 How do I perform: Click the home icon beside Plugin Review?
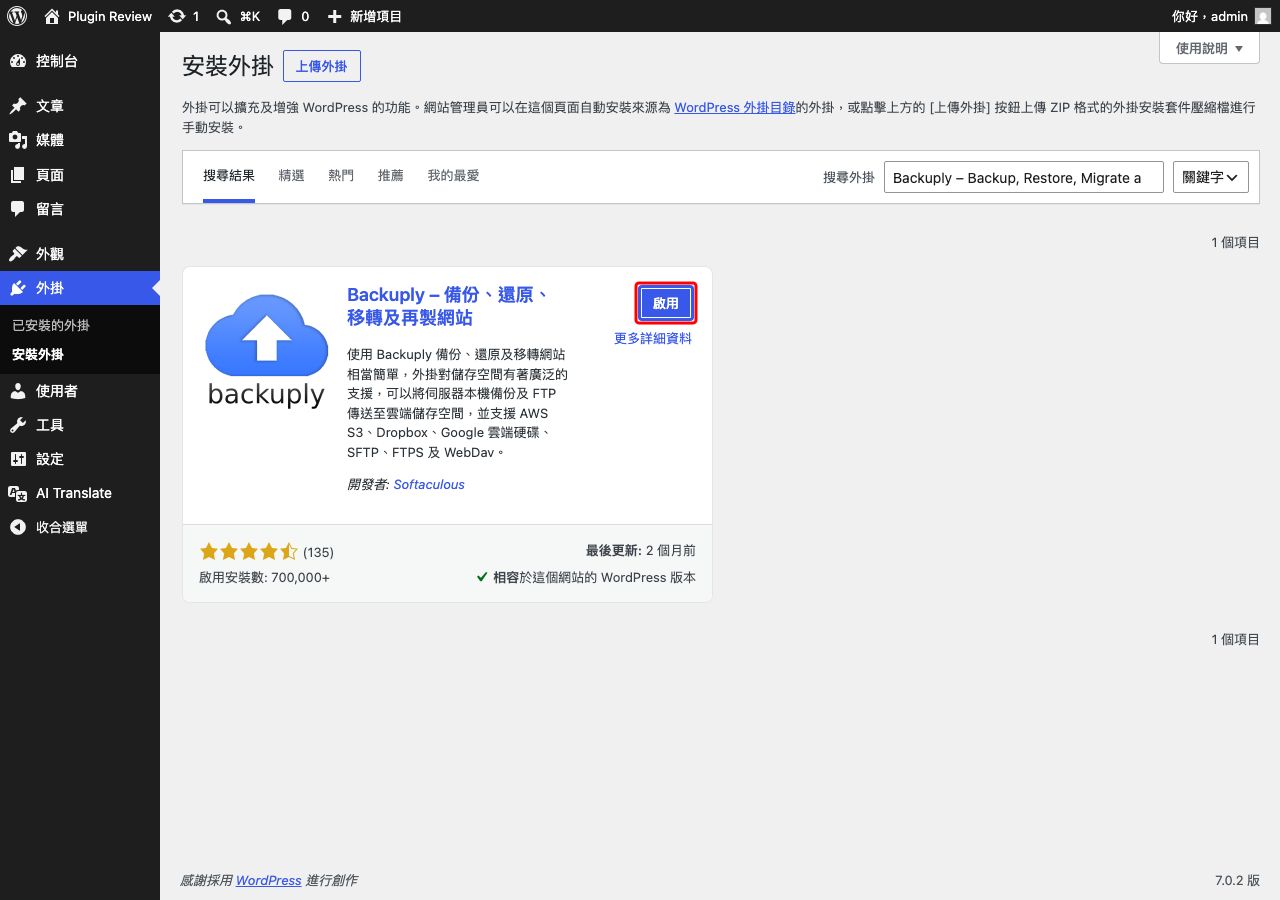pyautogui.click(x=53, y=16)
